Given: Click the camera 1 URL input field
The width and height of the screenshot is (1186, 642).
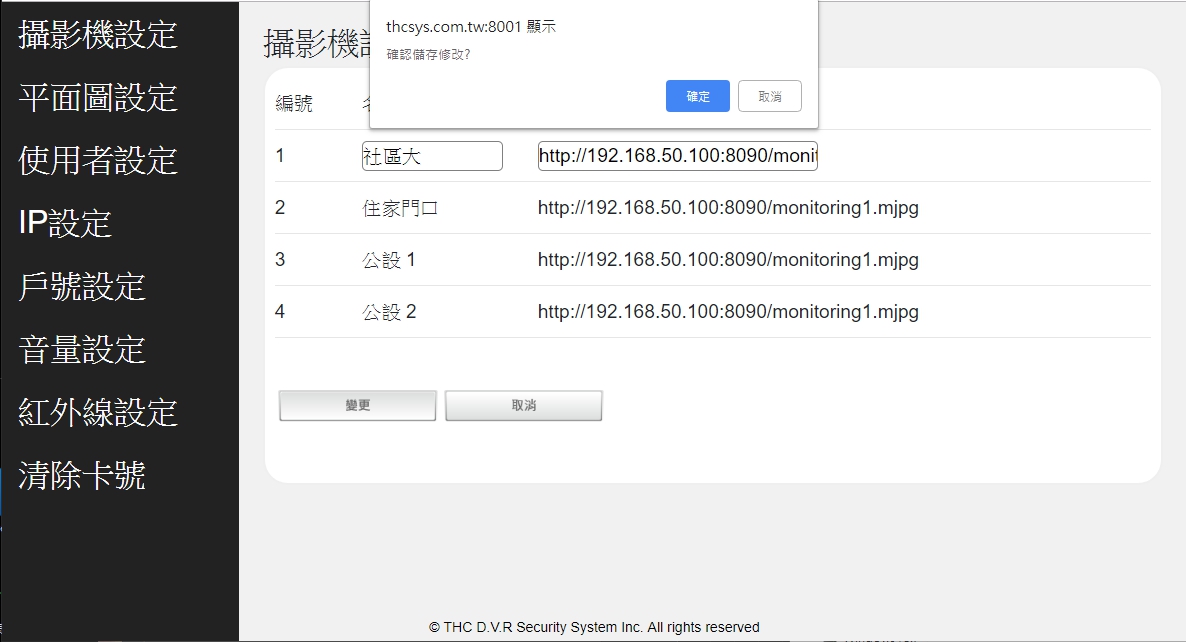Looking at the screenshot, I should [677, 156].
